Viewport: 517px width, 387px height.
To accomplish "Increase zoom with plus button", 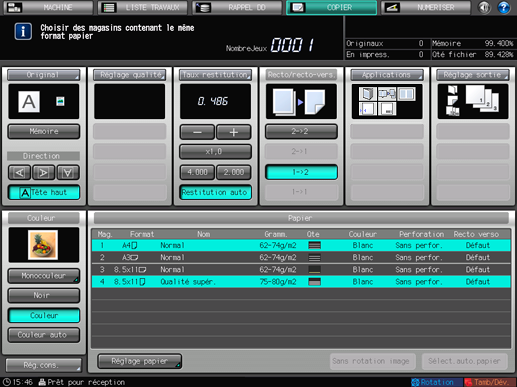I will (233, 132).
